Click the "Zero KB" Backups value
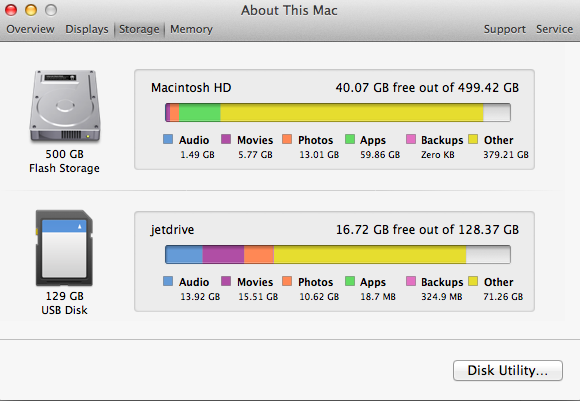This screenshot has width=580, height=401. point(438,155)
